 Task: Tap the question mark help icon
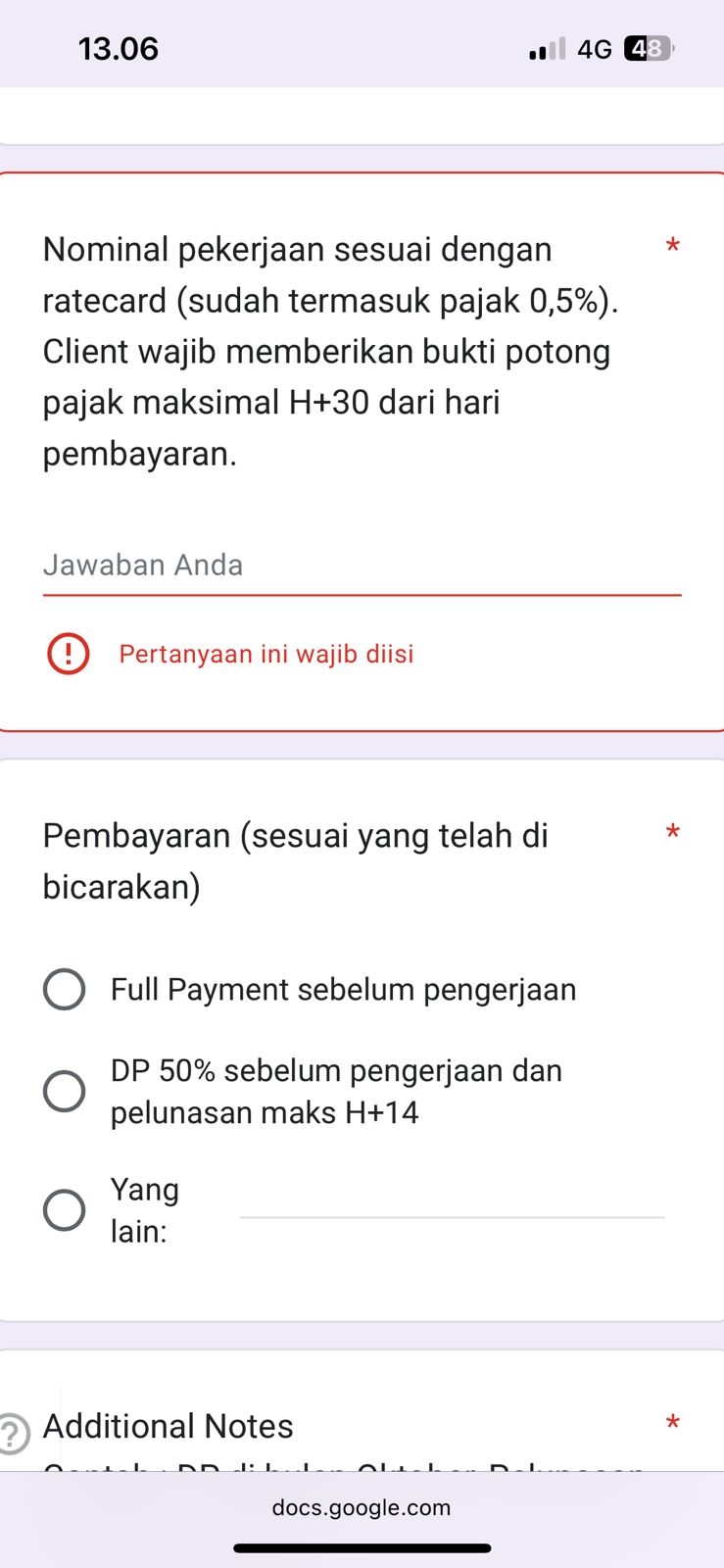pyautogui.click(x=12, y=1433)
